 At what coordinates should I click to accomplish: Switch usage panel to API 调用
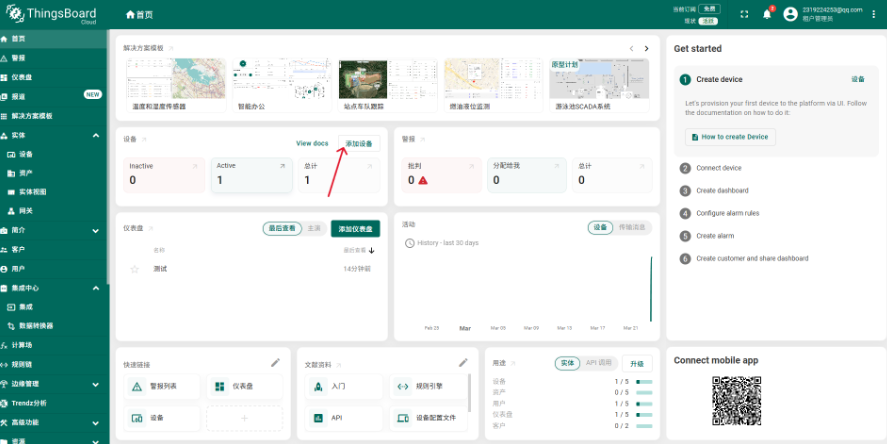pyautogui.click(x=599, y=363)
